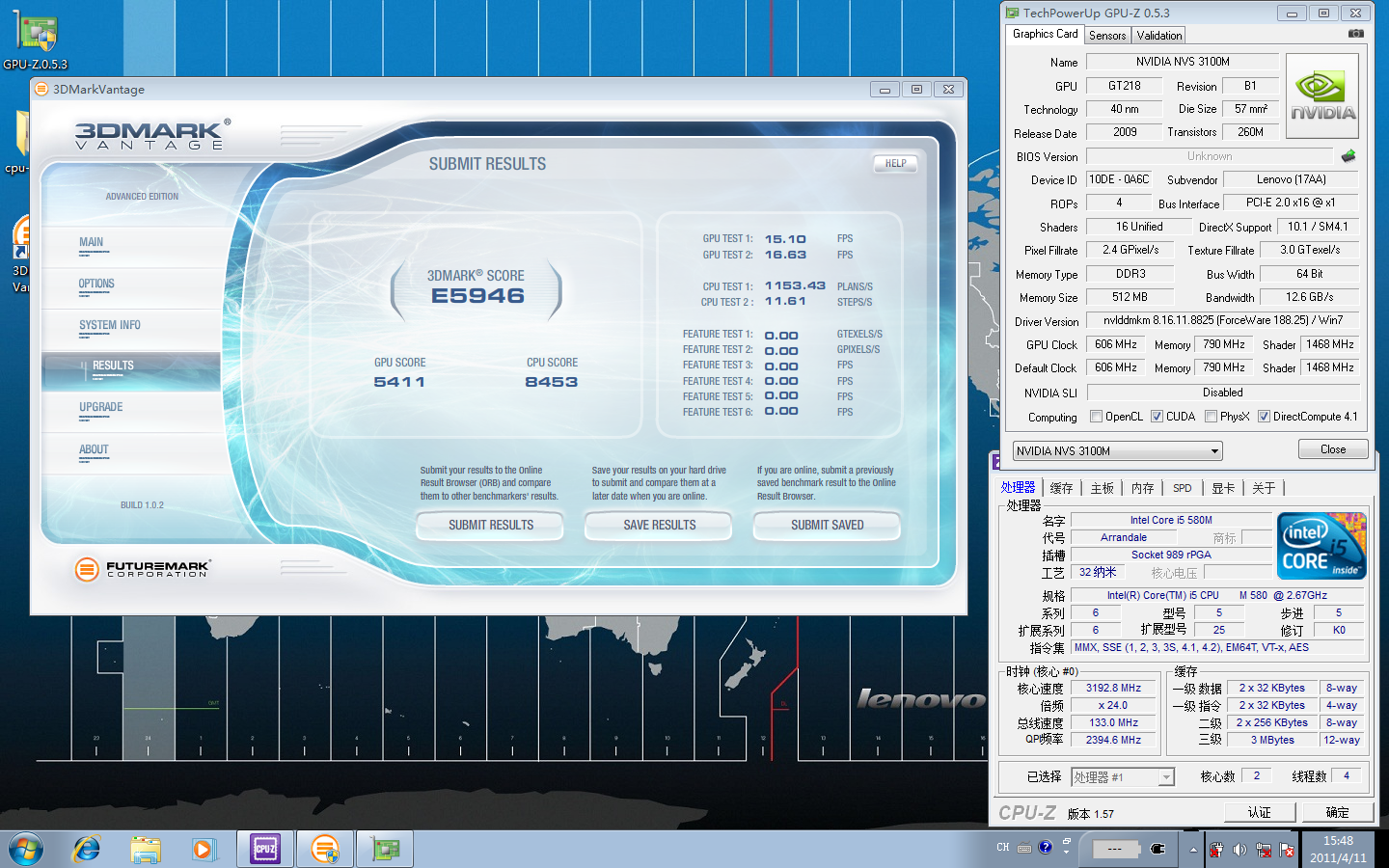The image size is (1389, 868).
Task: Click the 认证 button in CPU-Z
Action: tap(1260, 813)
